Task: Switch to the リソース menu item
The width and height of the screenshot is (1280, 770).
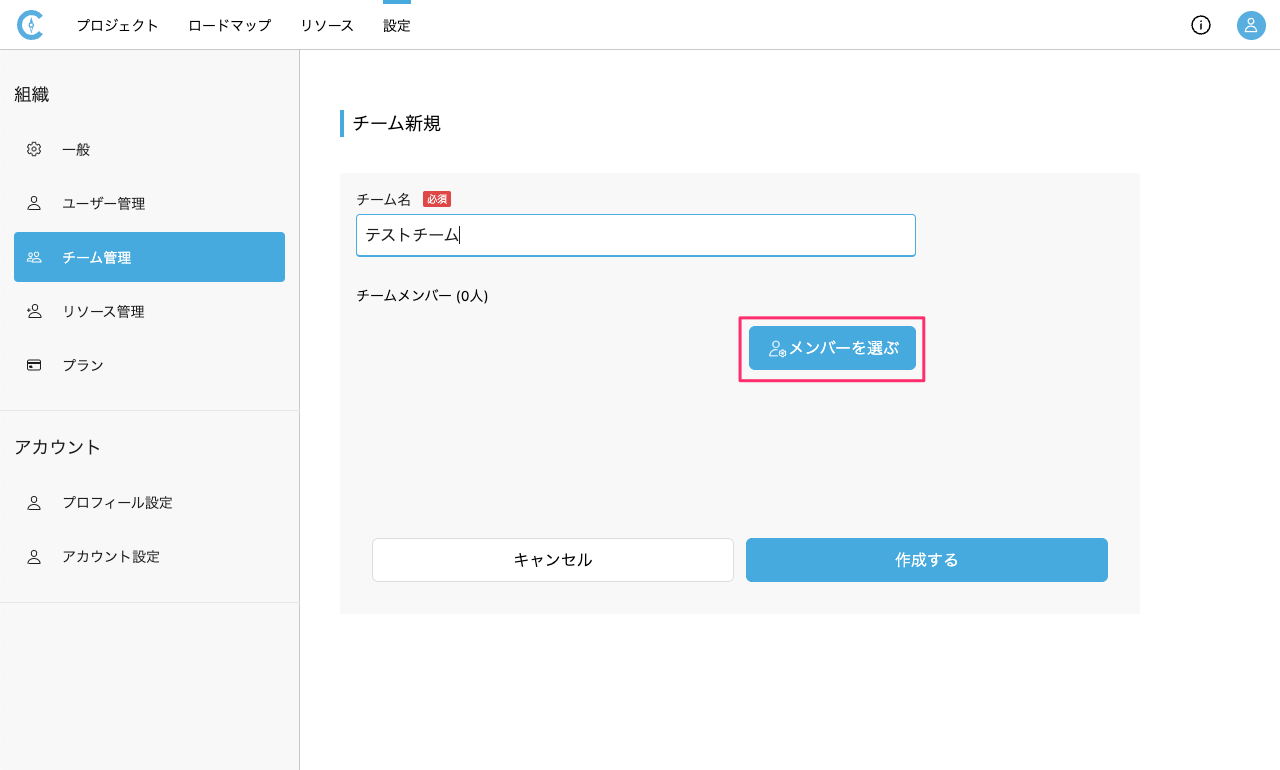Action: click(326, 26)
